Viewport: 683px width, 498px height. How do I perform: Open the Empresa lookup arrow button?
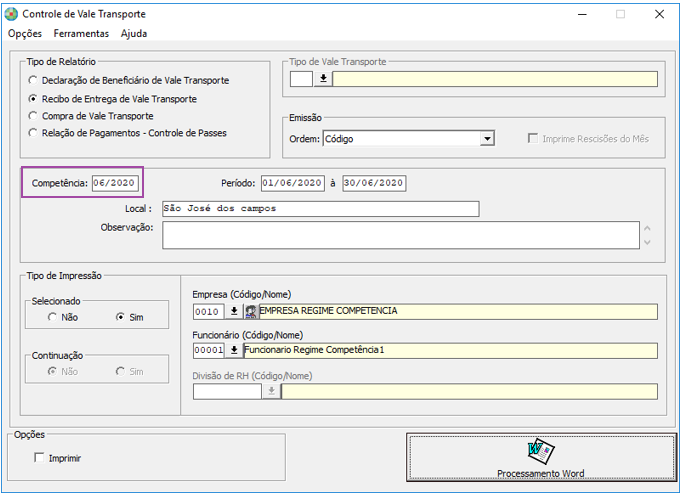click(234, 311)
